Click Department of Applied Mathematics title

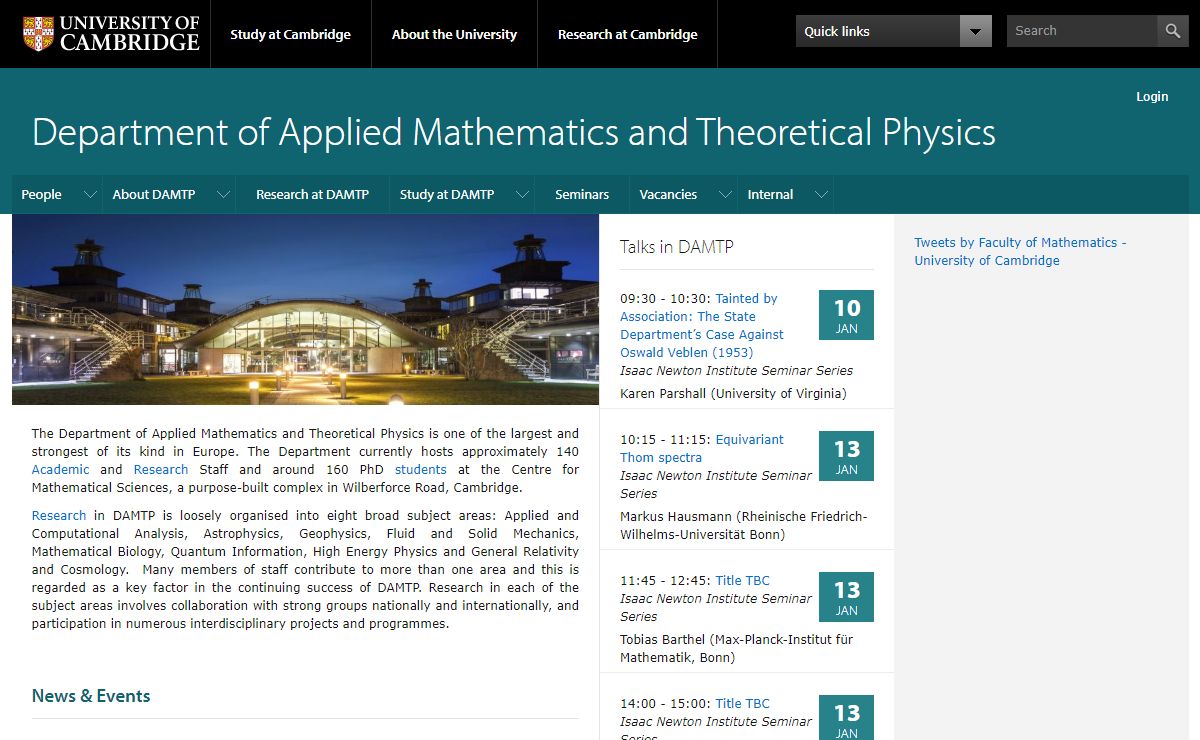pos(514,132)
